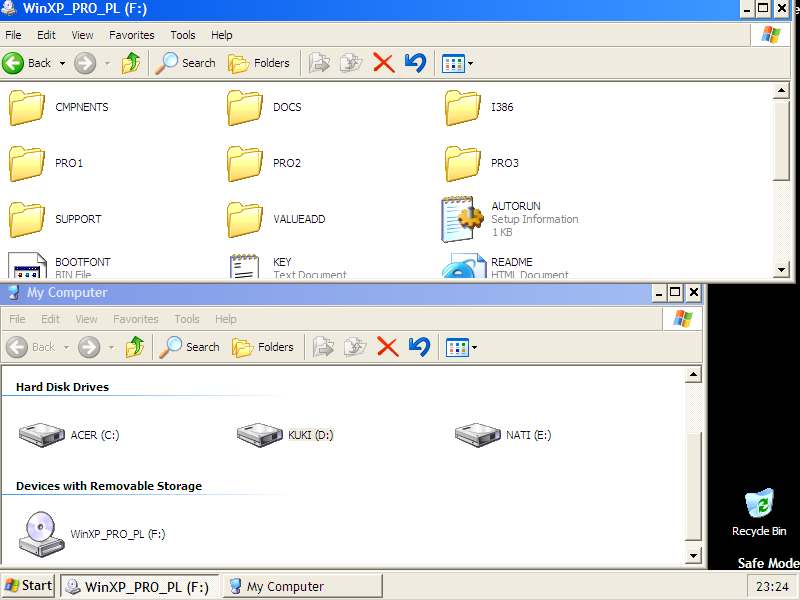Toggle Folders pane in WinXP_PRO_PL window
The height and width of the screenshot is (600, 800).
[259, 63]
